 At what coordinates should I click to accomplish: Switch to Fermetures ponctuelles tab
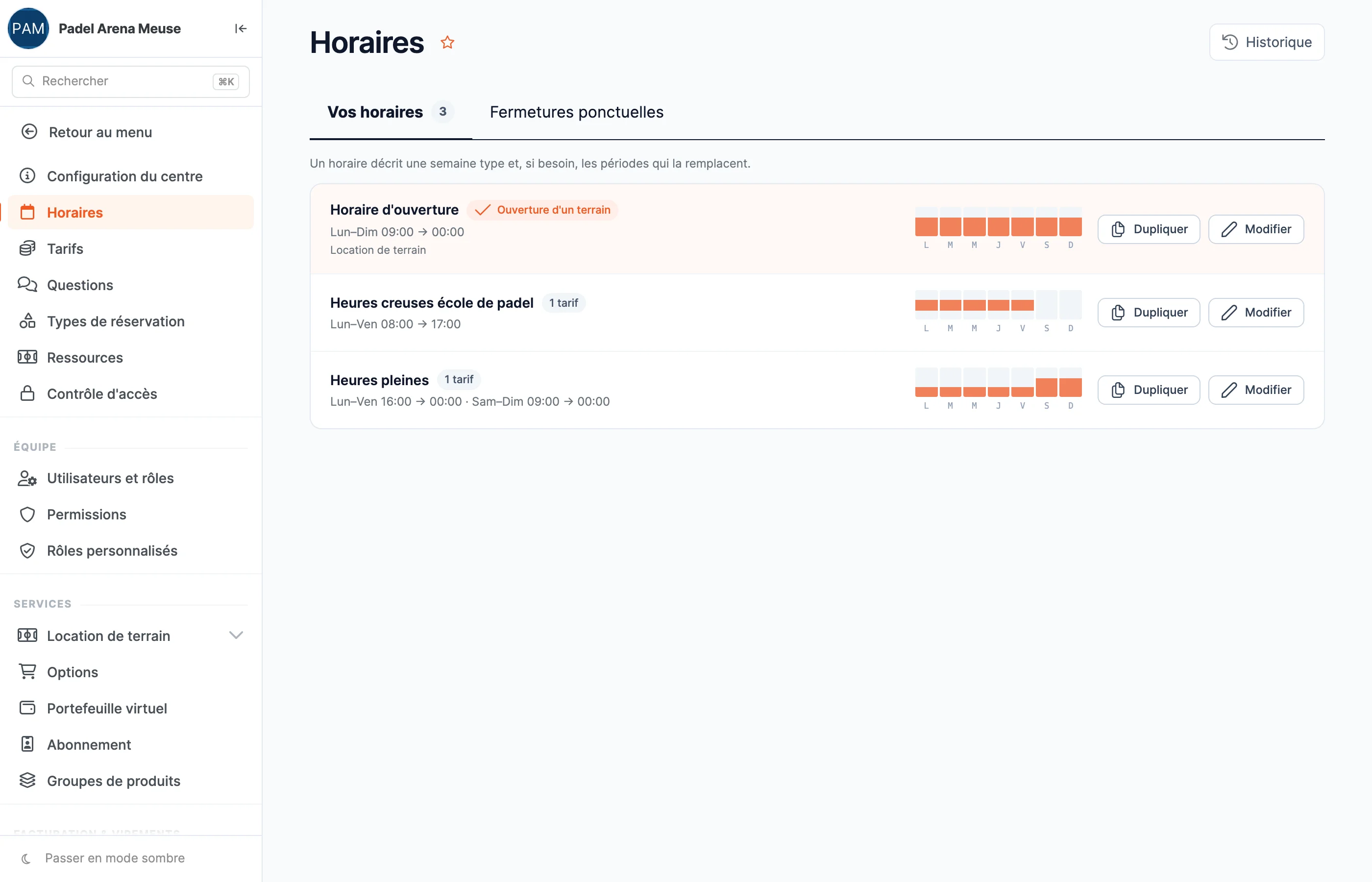(x=577, y=112)
